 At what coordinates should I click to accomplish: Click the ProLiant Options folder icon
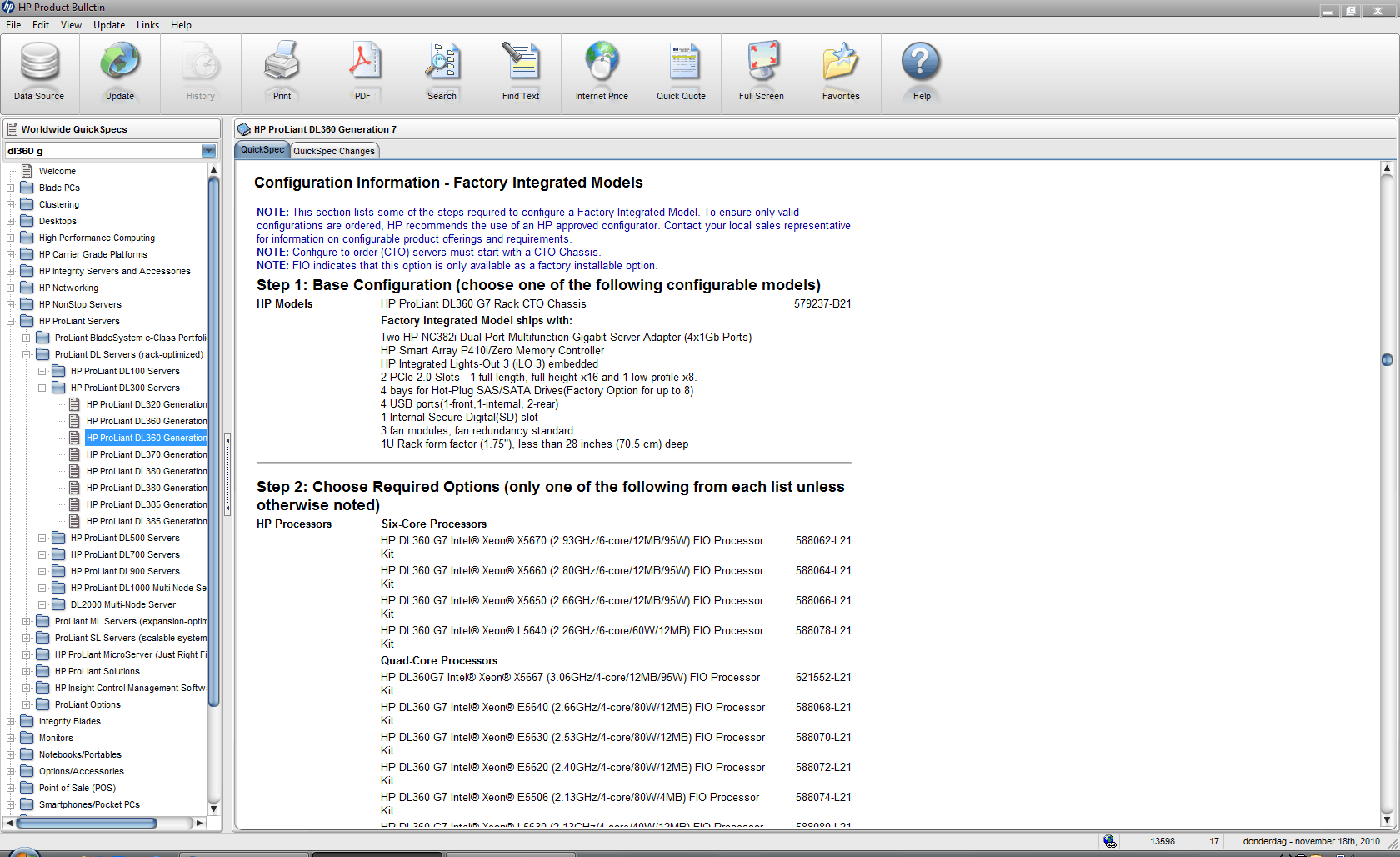pos(43,704)
